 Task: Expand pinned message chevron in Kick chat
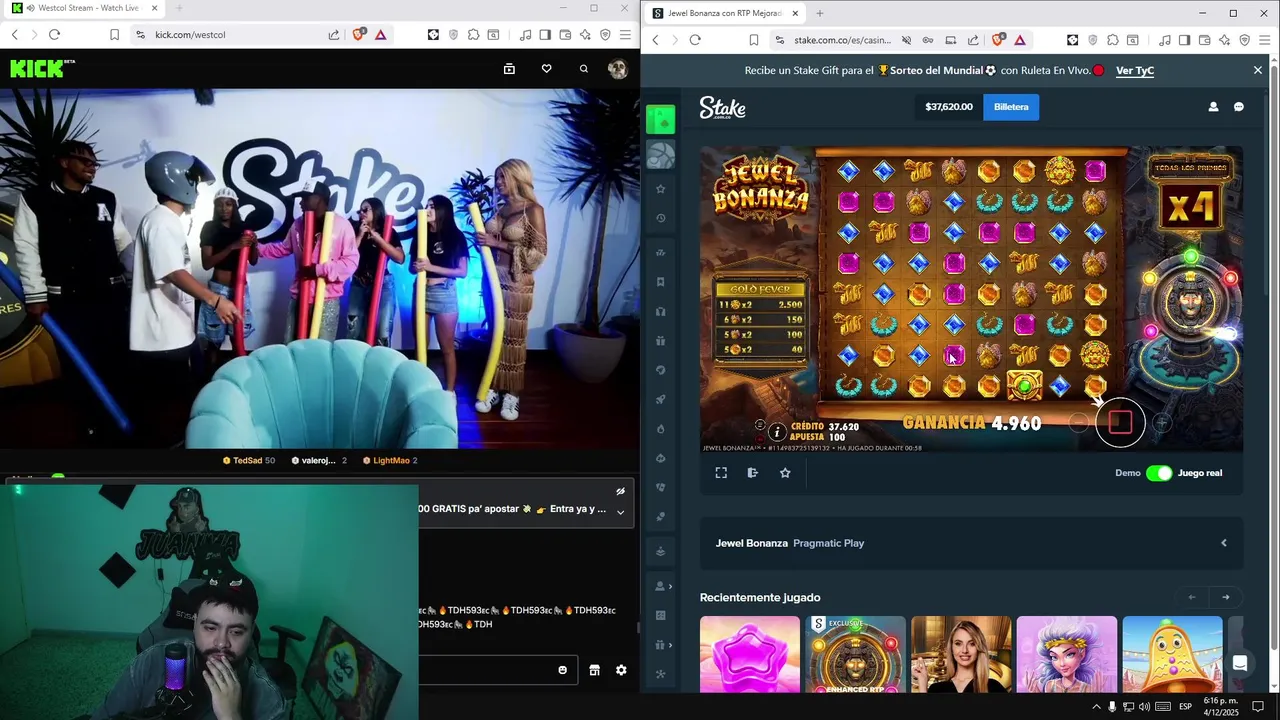[620, 512]
